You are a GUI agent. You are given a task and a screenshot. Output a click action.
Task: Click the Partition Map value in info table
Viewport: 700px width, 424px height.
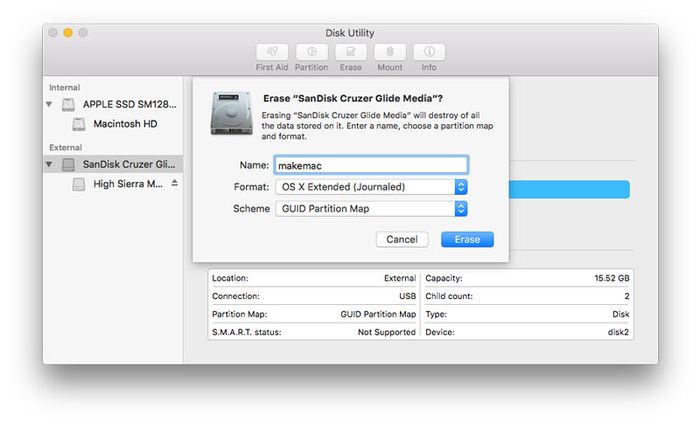(378, 314)
